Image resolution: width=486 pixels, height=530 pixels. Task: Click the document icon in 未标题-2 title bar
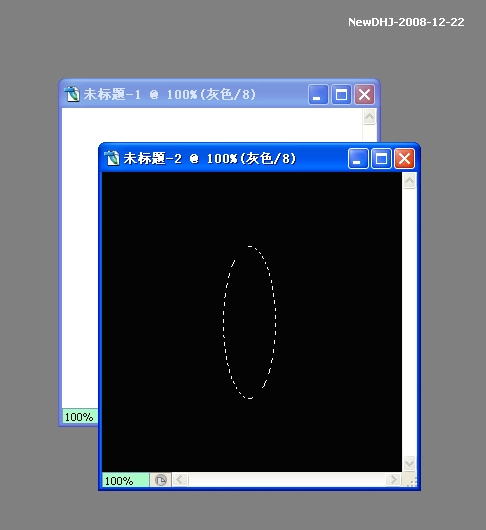112,159
